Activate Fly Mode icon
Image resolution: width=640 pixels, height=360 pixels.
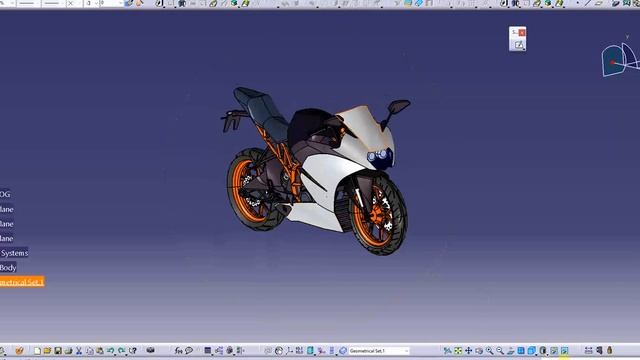[x=447, y=351]
